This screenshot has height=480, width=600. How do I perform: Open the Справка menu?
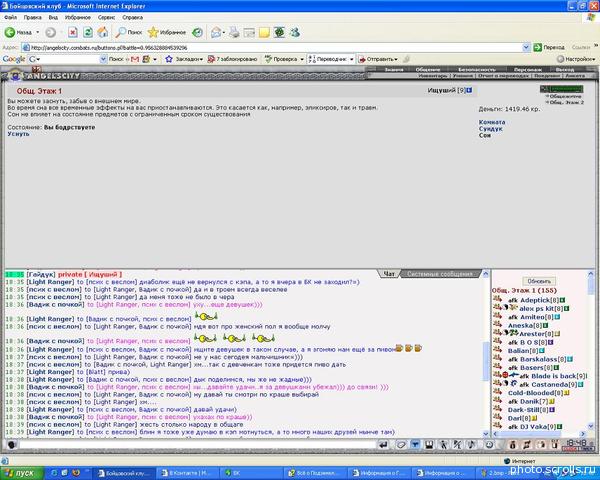coord(132,17)
